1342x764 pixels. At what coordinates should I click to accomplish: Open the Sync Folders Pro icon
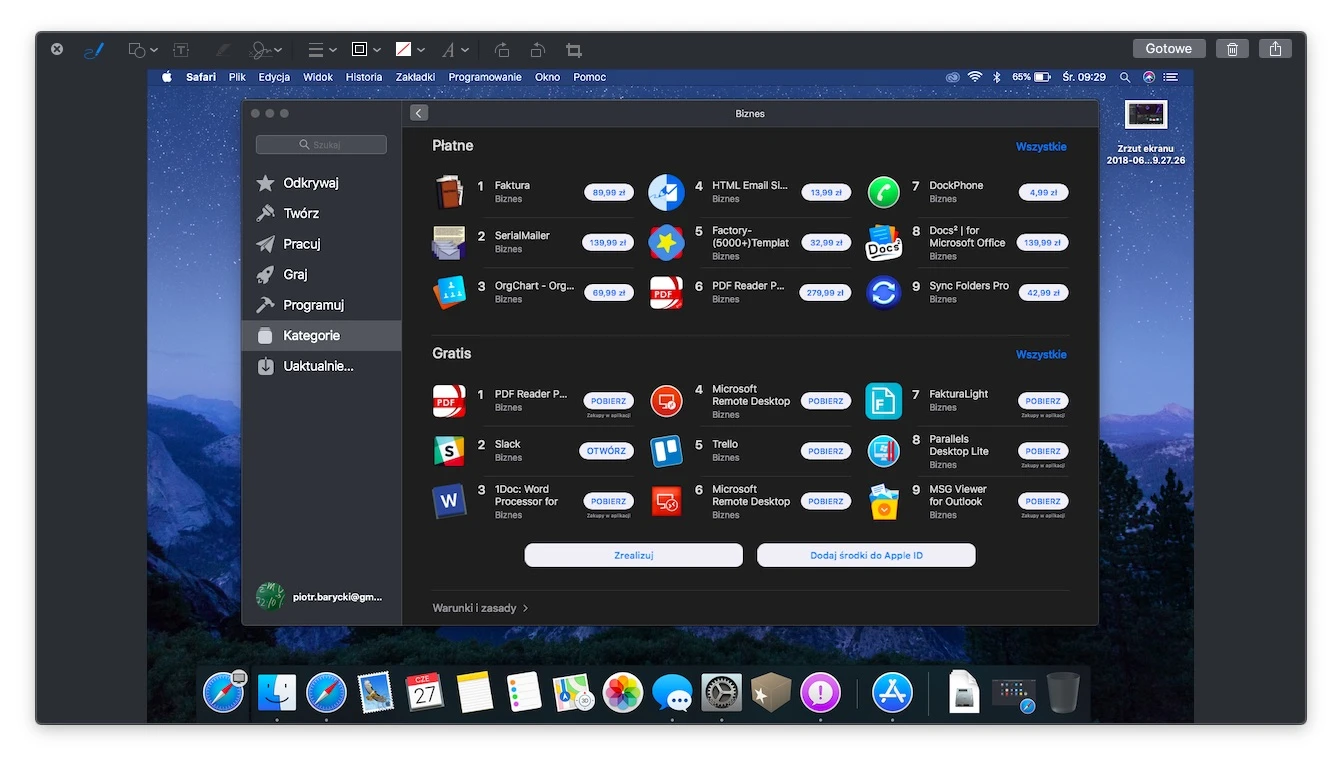click(884, 292)
